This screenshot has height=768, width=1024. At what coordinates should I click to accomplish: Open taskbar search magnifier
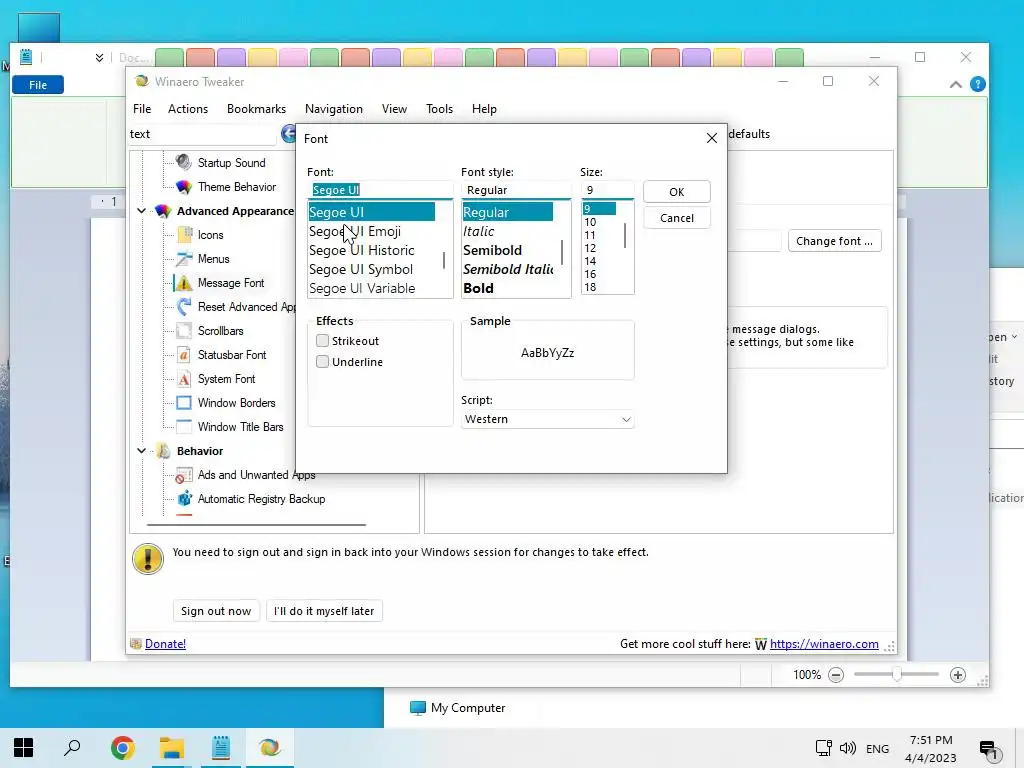tap(72, 748)
